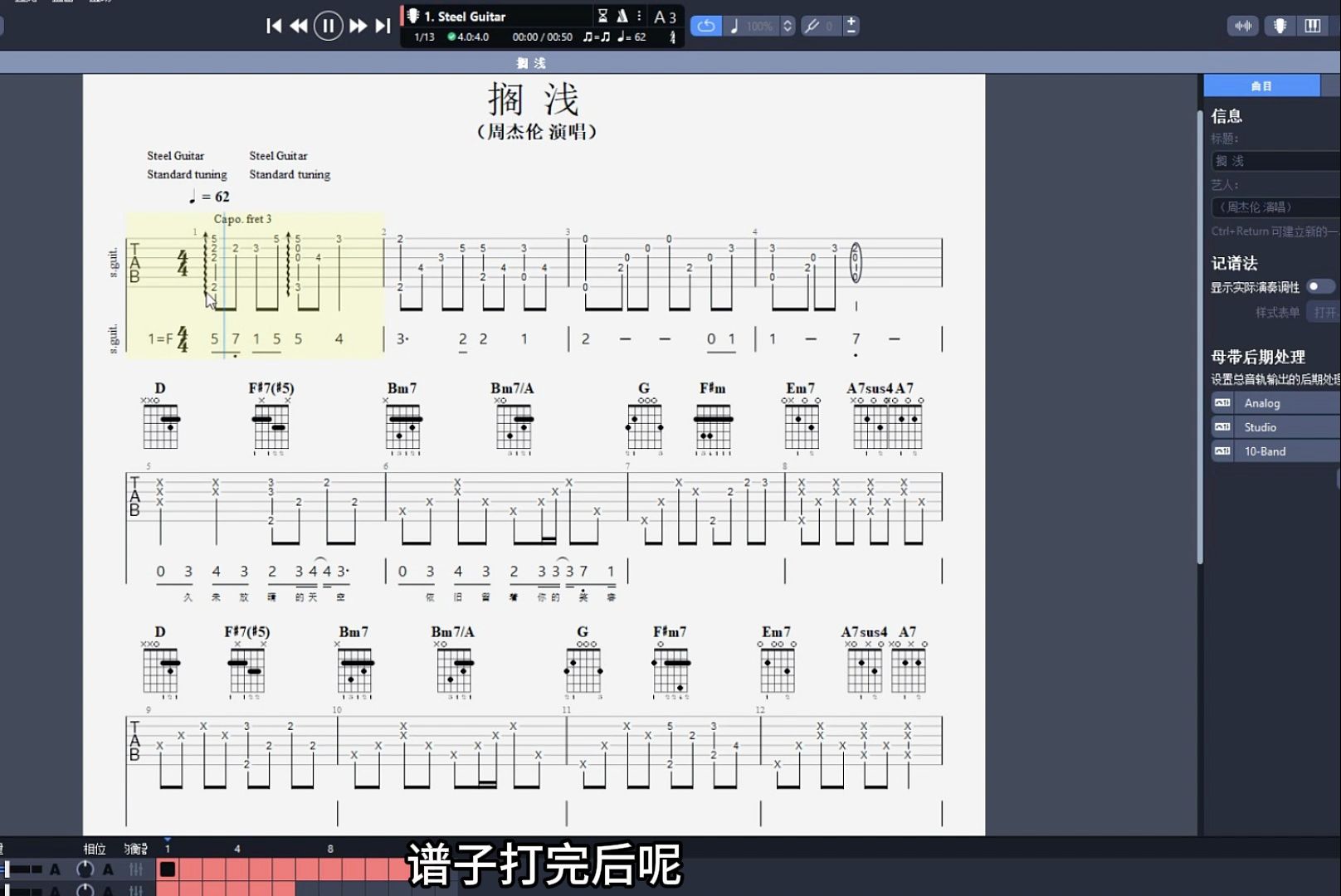Viewport: 1341px width, 896px height.
Task: Open the second track equalizer icon
Action: click(136, 890)
